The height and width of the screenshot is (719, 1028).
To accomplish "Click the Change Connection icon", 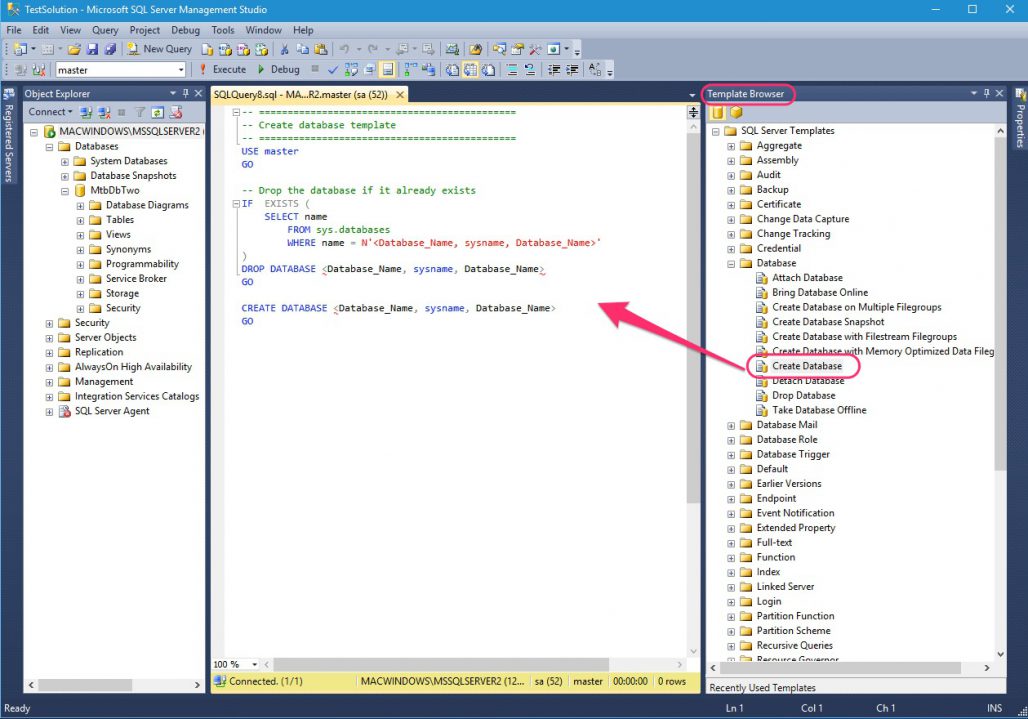I will tap(39, 69).
